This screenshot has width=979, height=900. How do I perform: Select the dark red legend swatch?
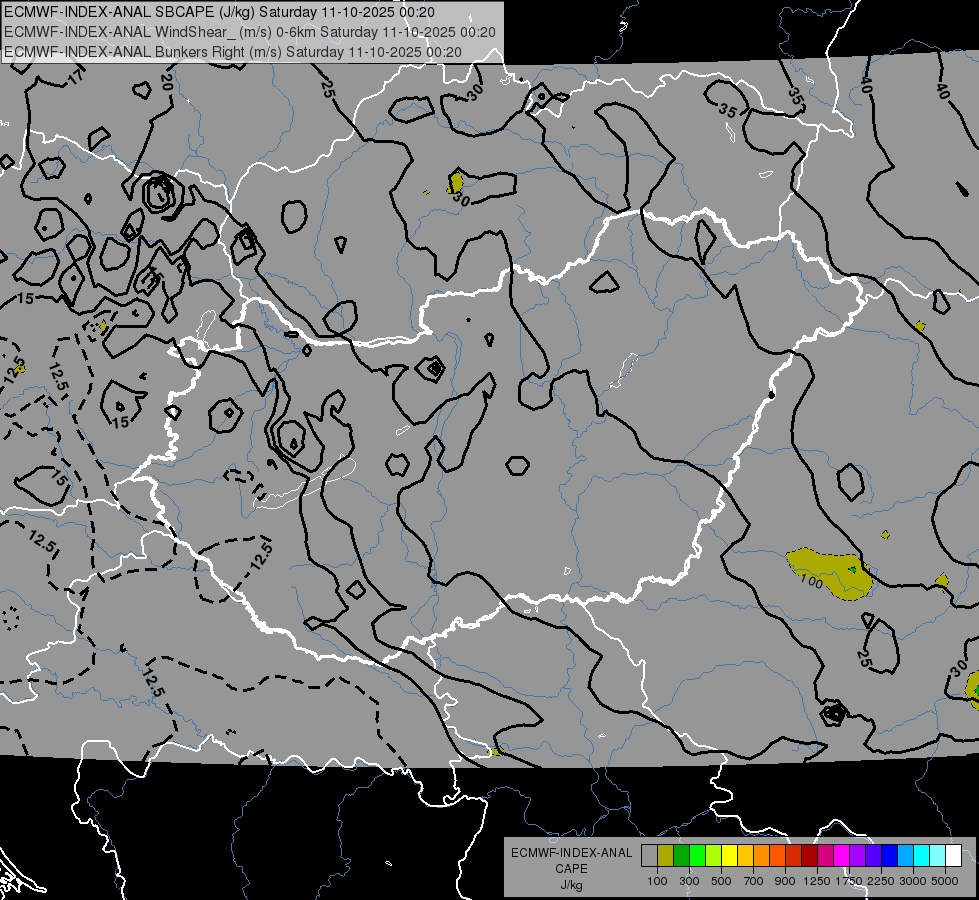pyautogui.click(x=809, y=855)
